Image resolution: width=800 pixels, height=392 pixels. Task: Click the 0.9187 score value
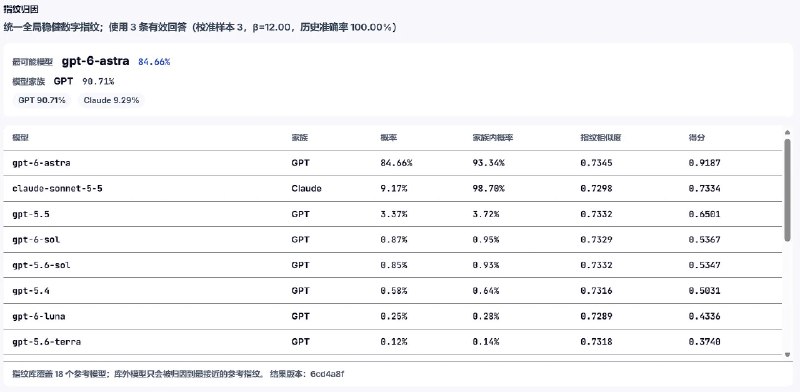(705, 163)
